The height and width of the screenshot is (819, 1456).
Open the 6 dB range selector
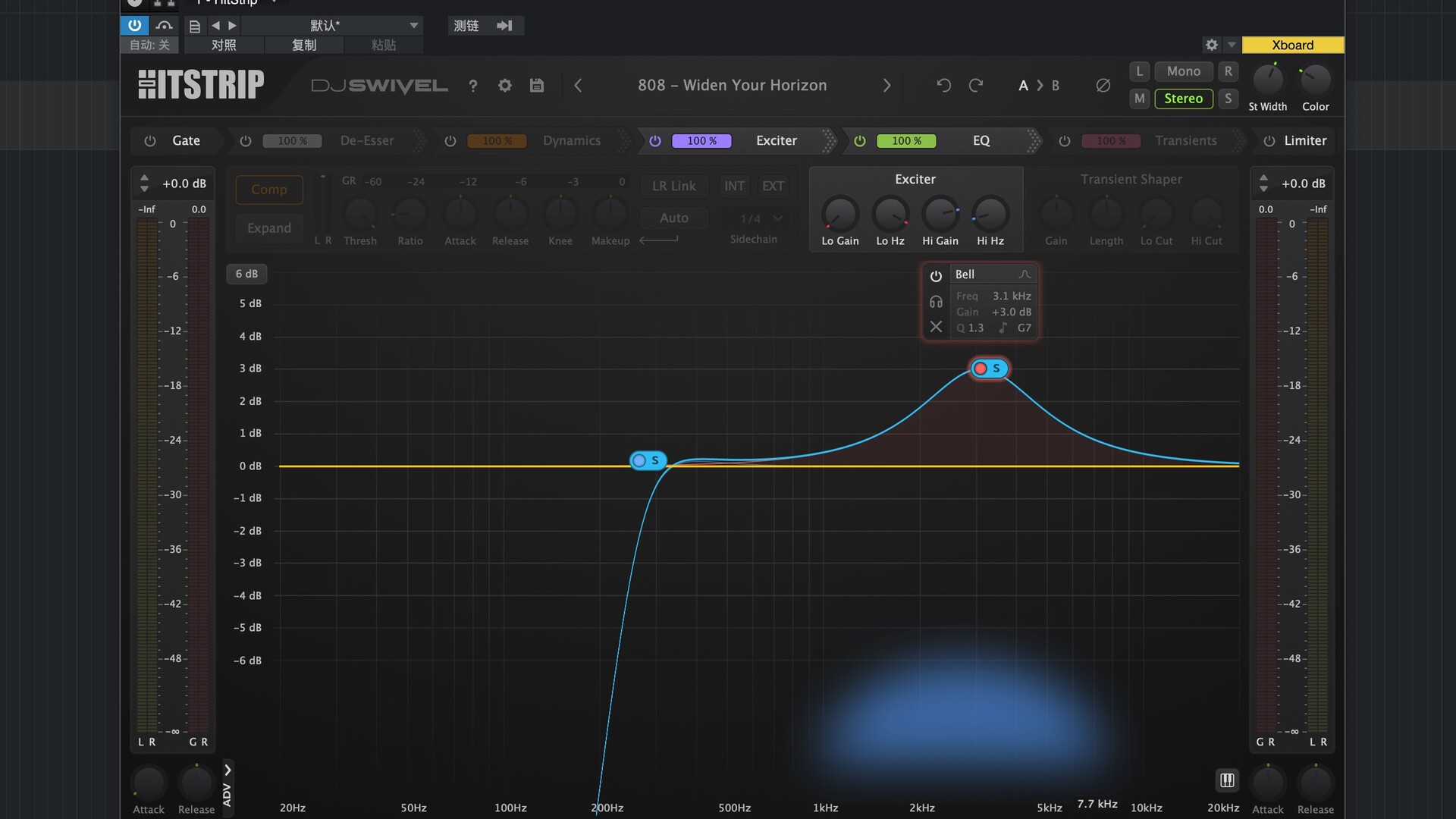(x=246, y=274)
